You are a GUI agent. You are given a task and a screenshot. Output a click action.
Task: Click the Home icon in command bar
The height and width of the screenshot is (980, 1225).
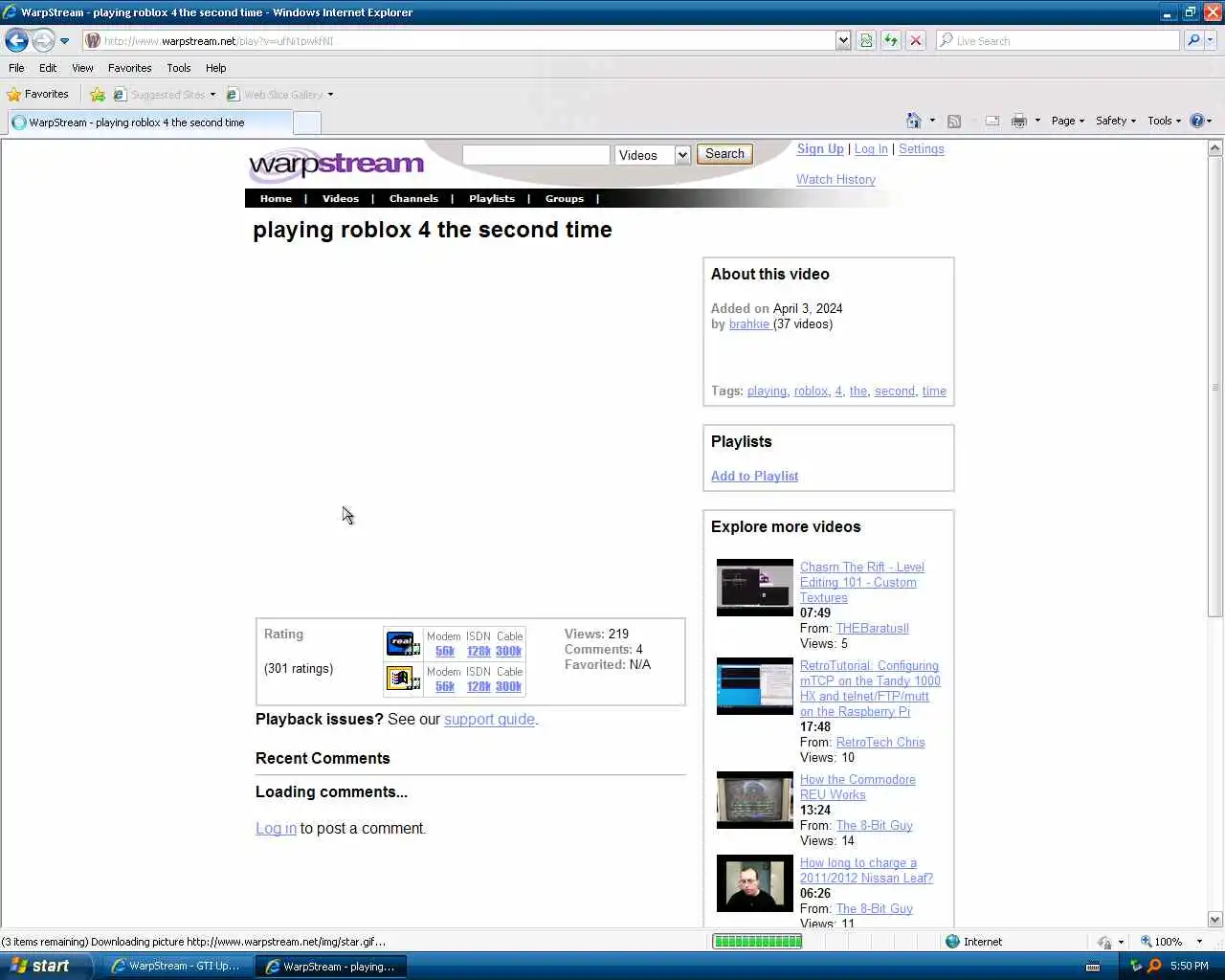(x=914, y=121)
